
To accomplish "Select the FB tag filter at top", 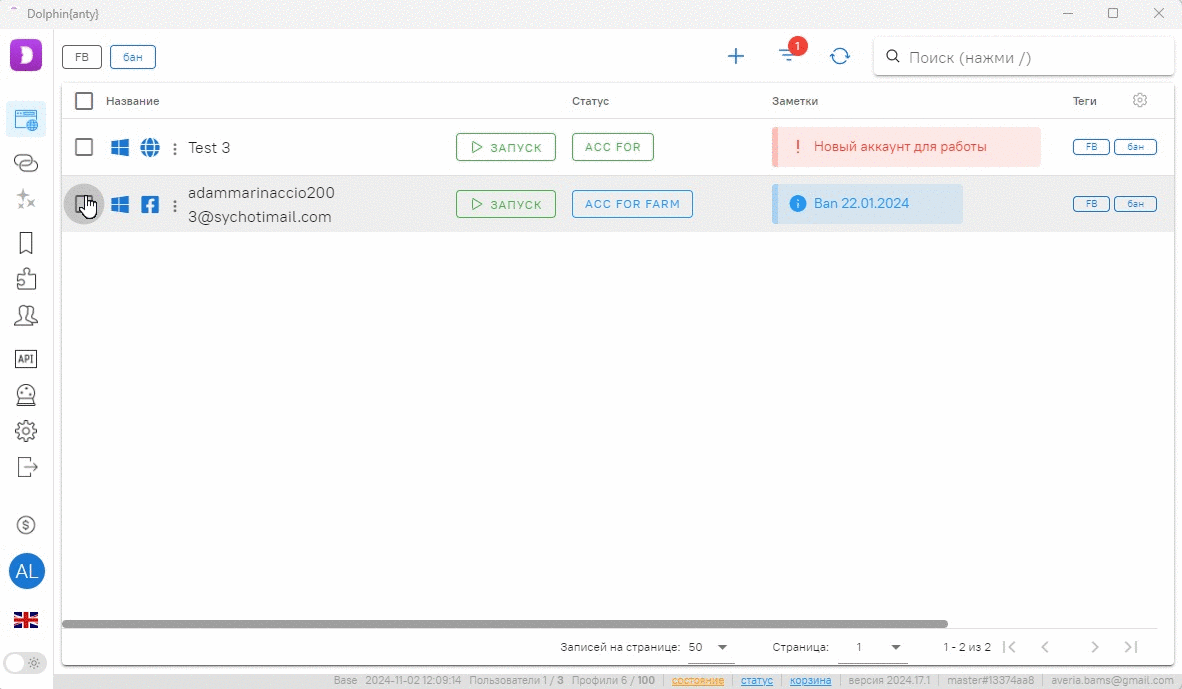I will [x=82, y=57].
